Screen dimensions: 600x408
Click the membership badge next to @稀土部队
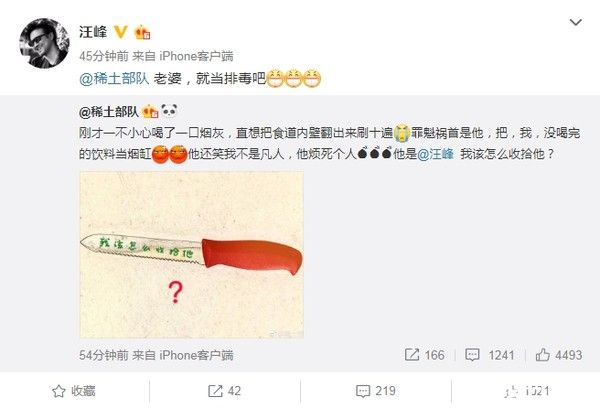point(150,112)
